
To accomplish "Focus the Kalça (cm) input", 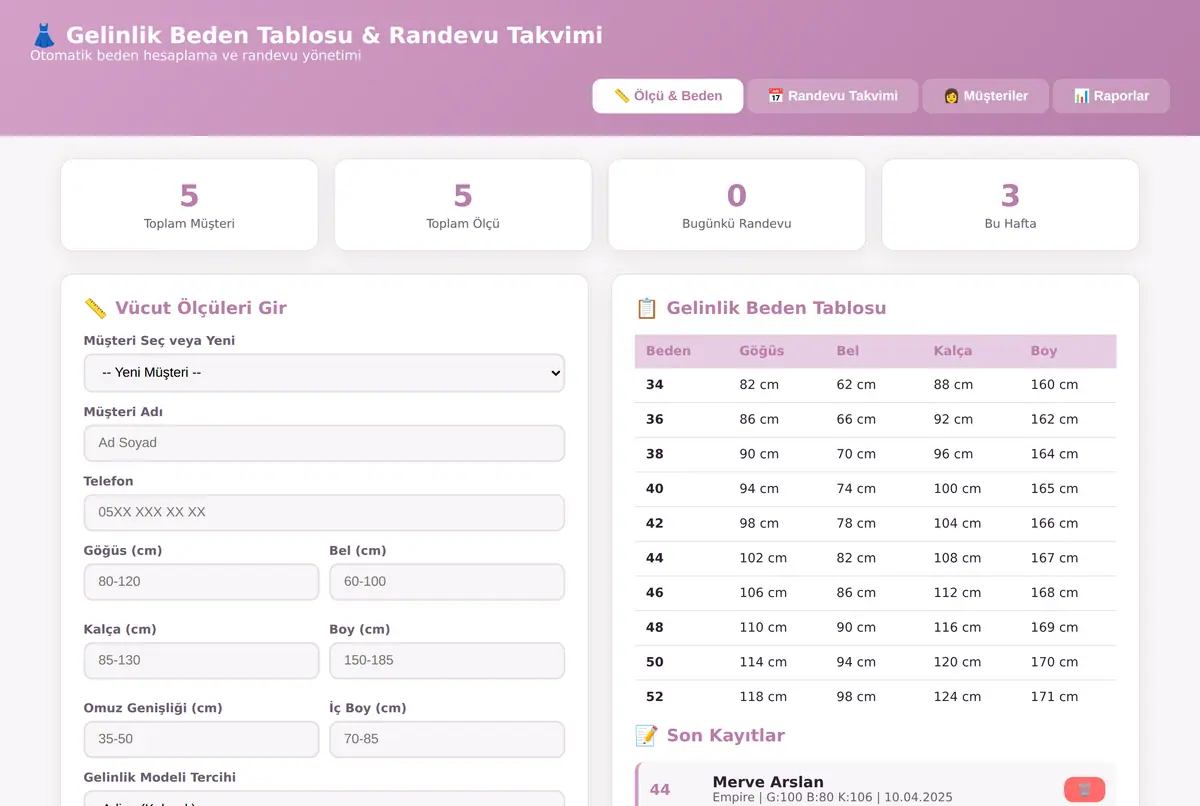I will point(201,660).
